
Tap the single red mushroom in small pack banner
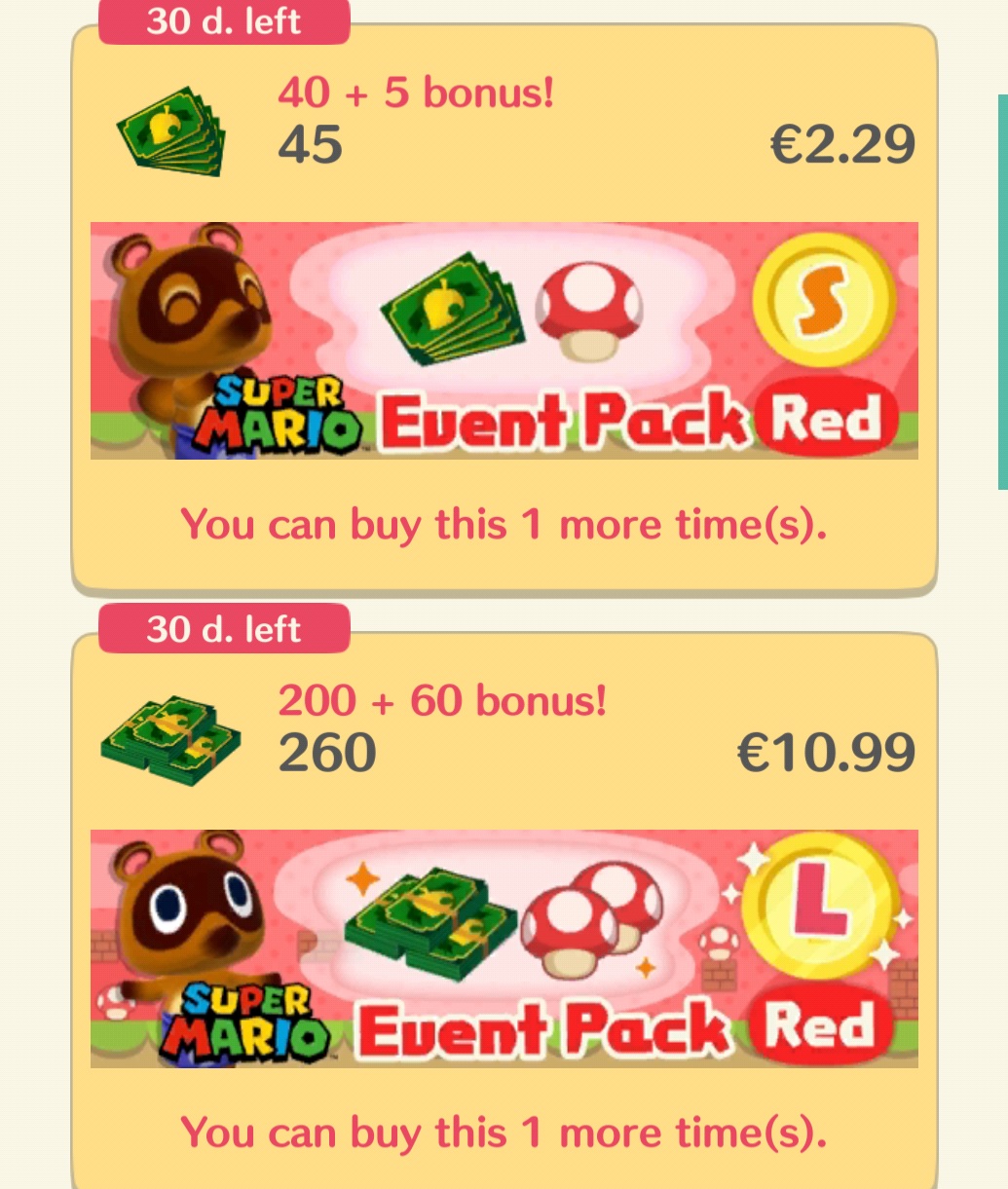click(x=588, y=310)
